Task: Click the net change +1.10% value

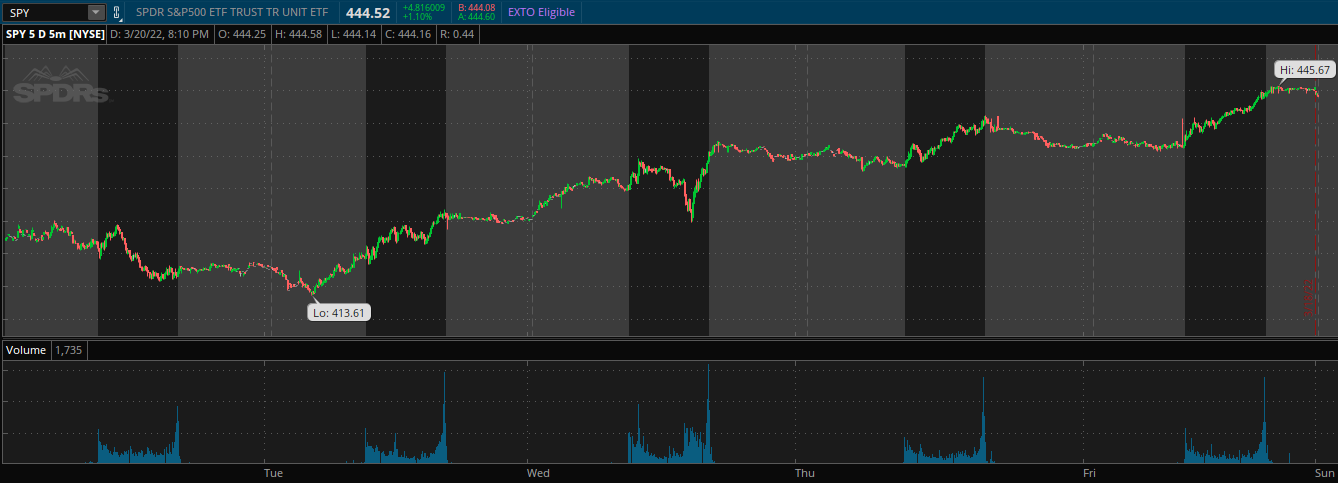Action: pyautogui.click(x=417, y=18)
